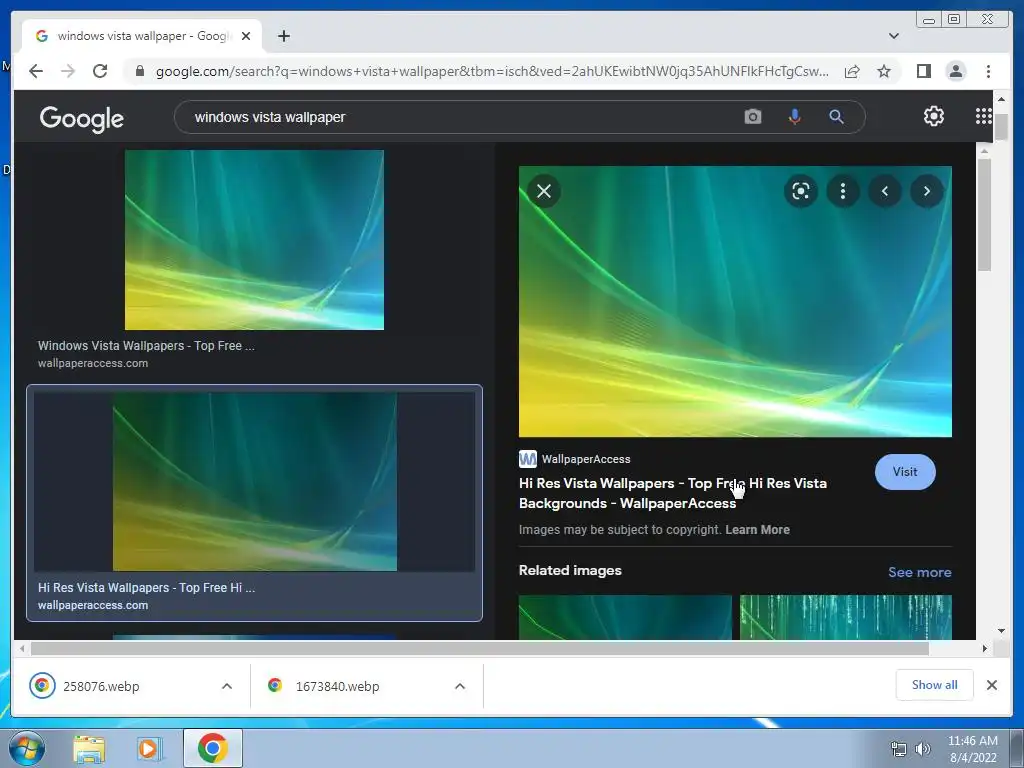Open the large preview wallpaper image
The height and width of the screenshot is (768, 1024).
(735, 302)
